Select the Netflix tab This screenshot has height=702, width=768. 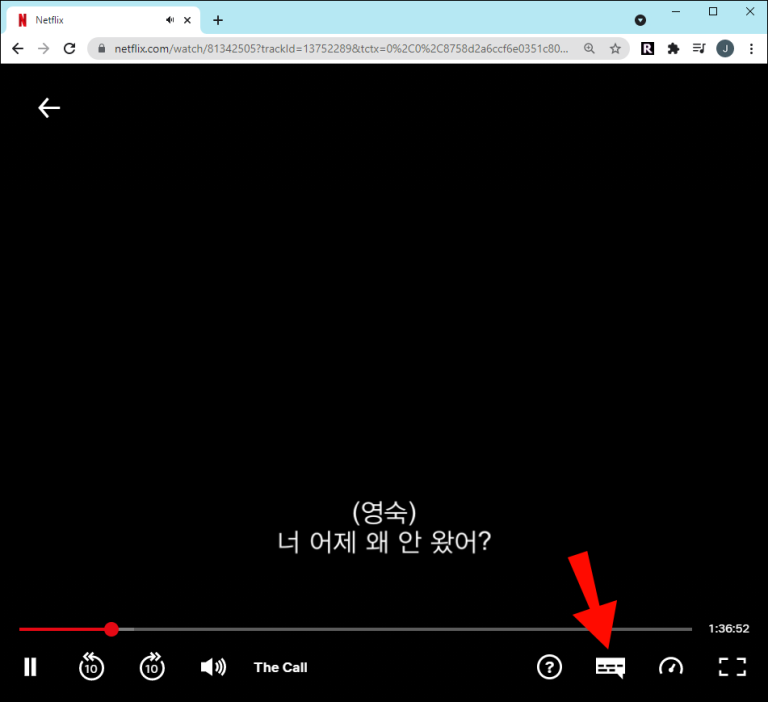tap(103, 20)
